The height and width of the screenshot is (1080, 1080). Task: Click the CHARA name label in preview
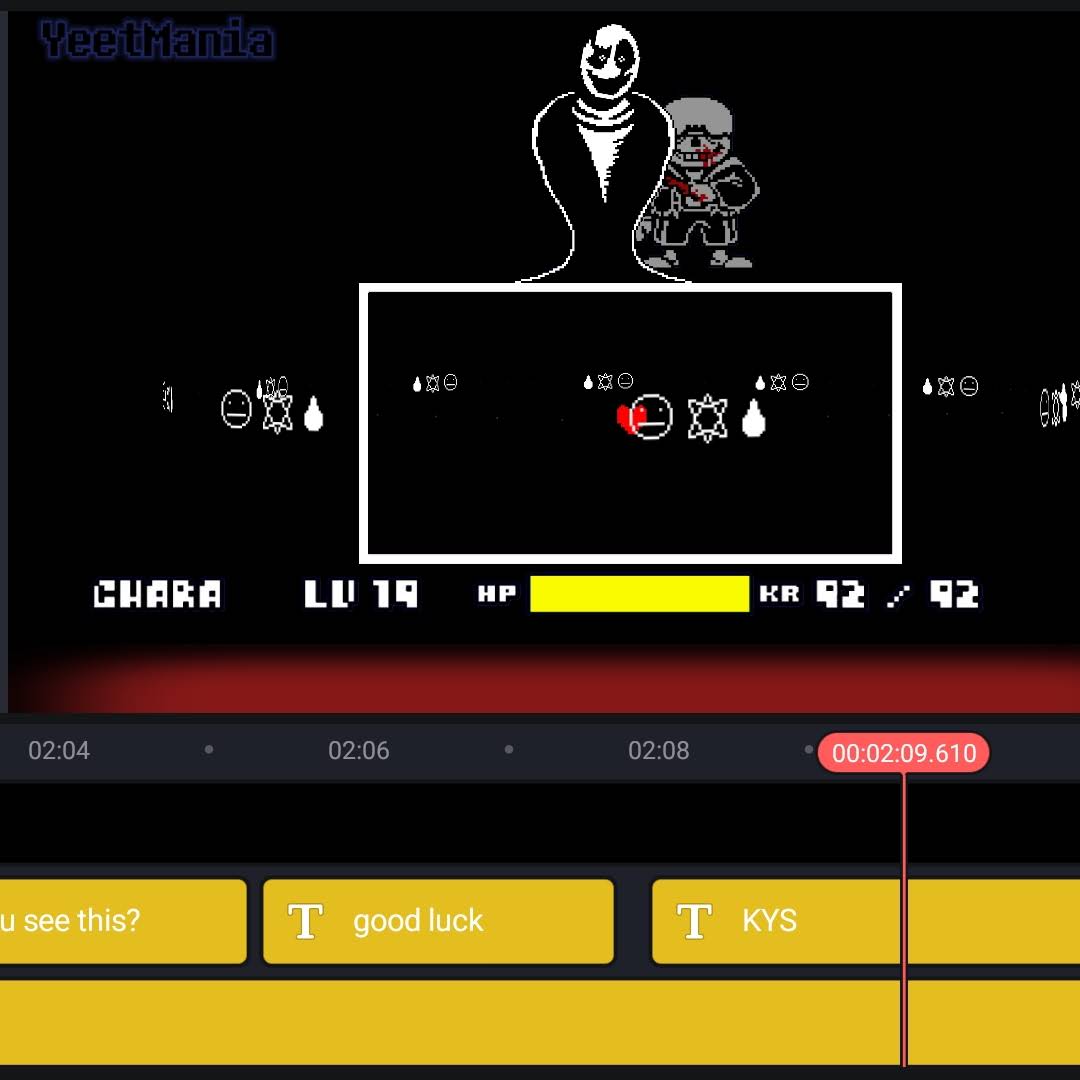pos(158,594)
